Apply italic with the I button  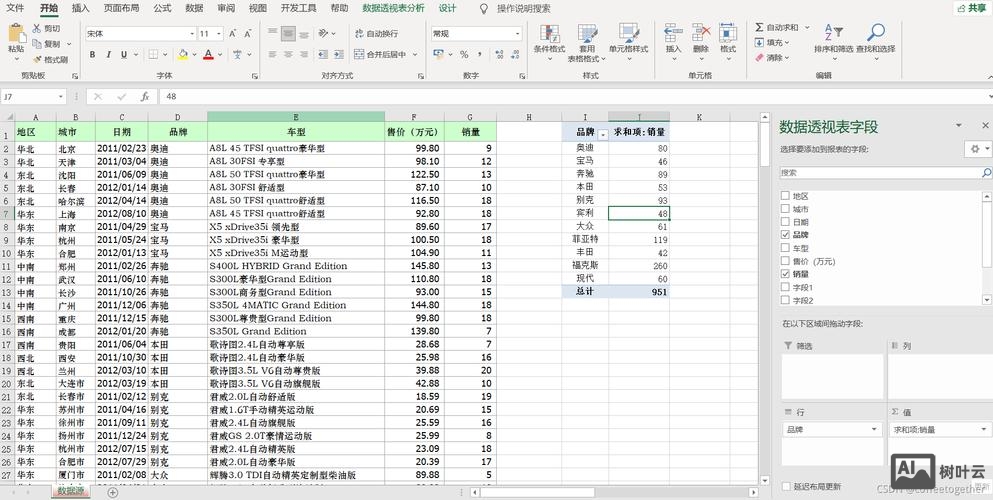[108, 55]
